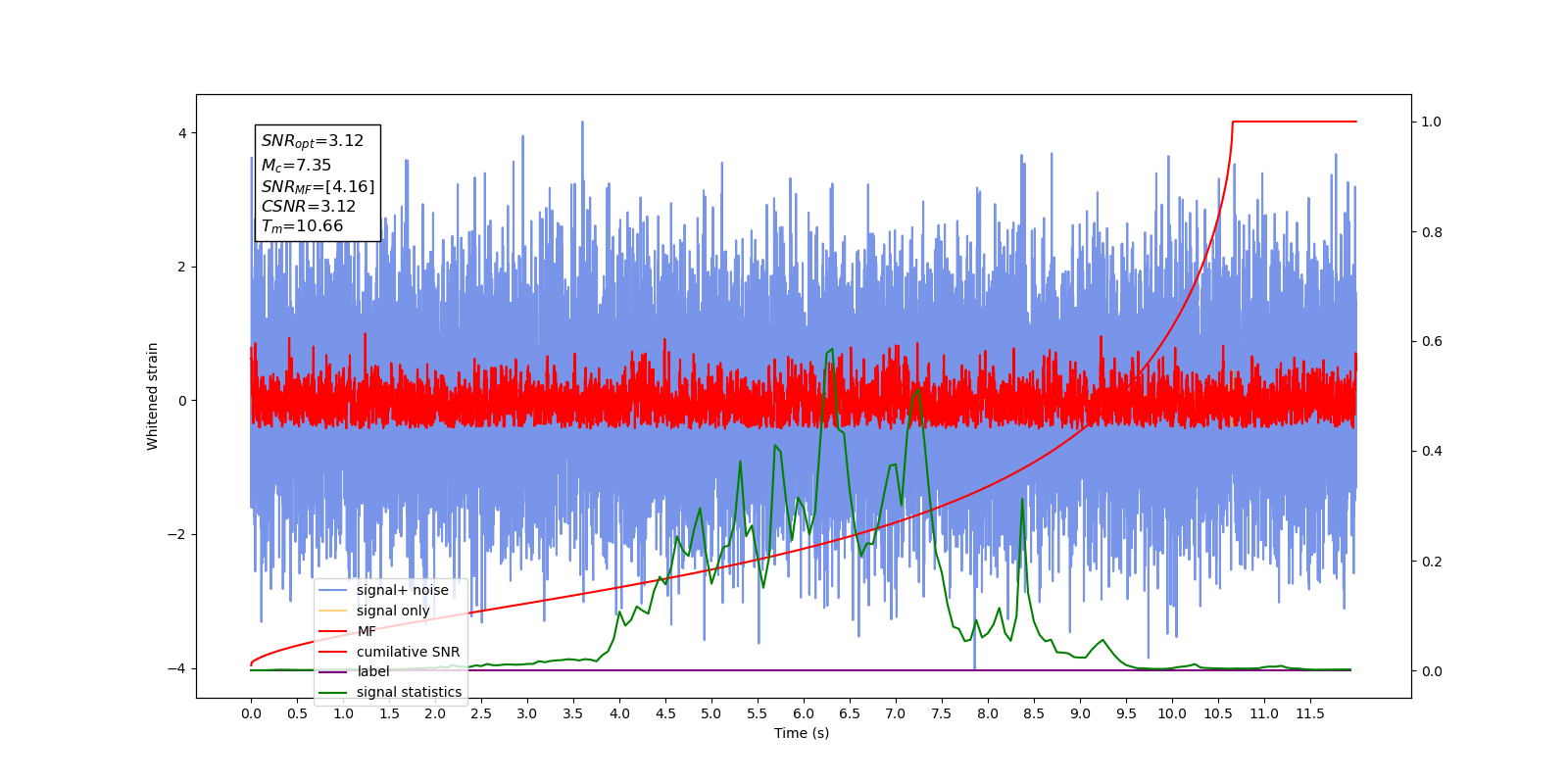Click the 'Whitened strain' y-axis label
Image resolution: width=1568 pixels, height=784 pixels.
153,396
